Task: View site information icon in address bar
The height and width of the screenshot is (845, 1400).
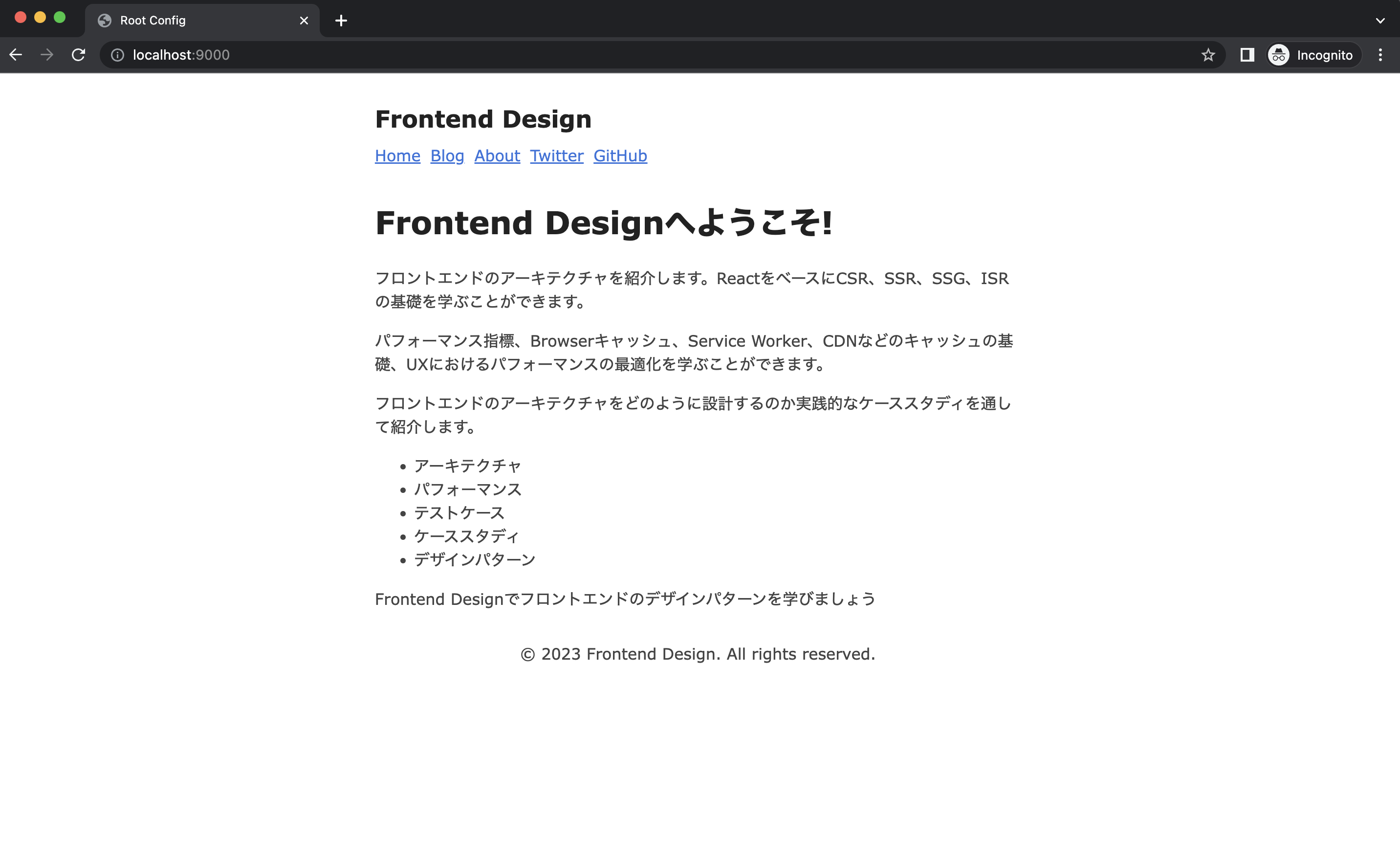Action: coord(117,55)
